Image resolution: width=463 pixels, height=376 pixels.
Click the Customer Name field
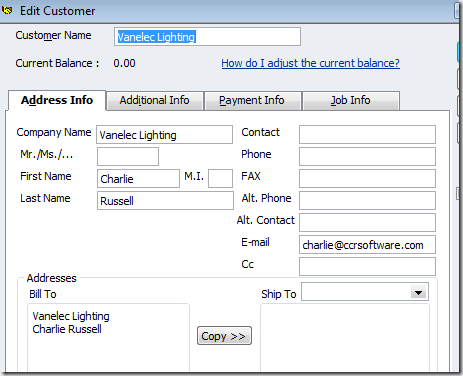207,37
